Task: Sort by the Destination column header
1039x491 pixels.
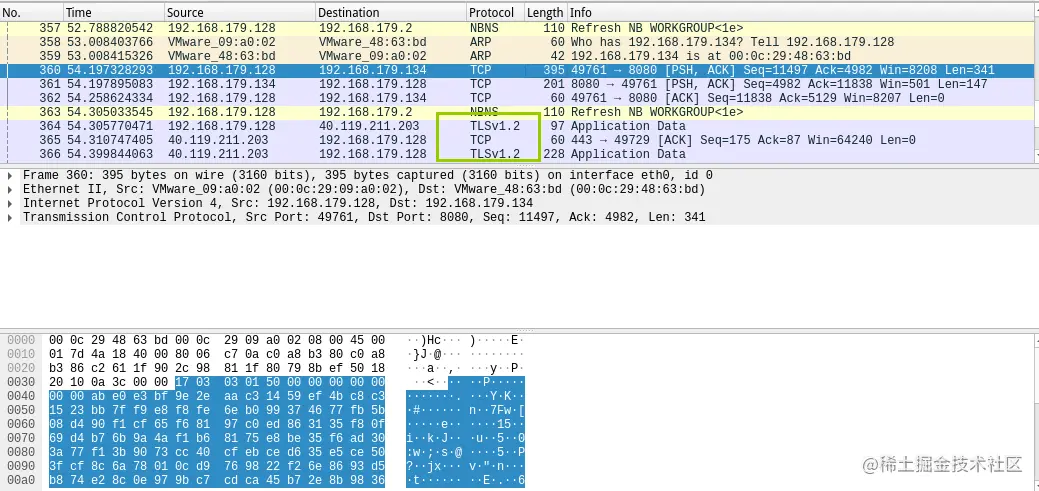Action: point(391,13)
